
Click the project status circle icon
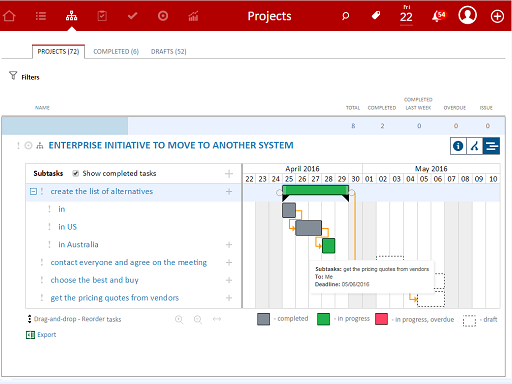29,146
